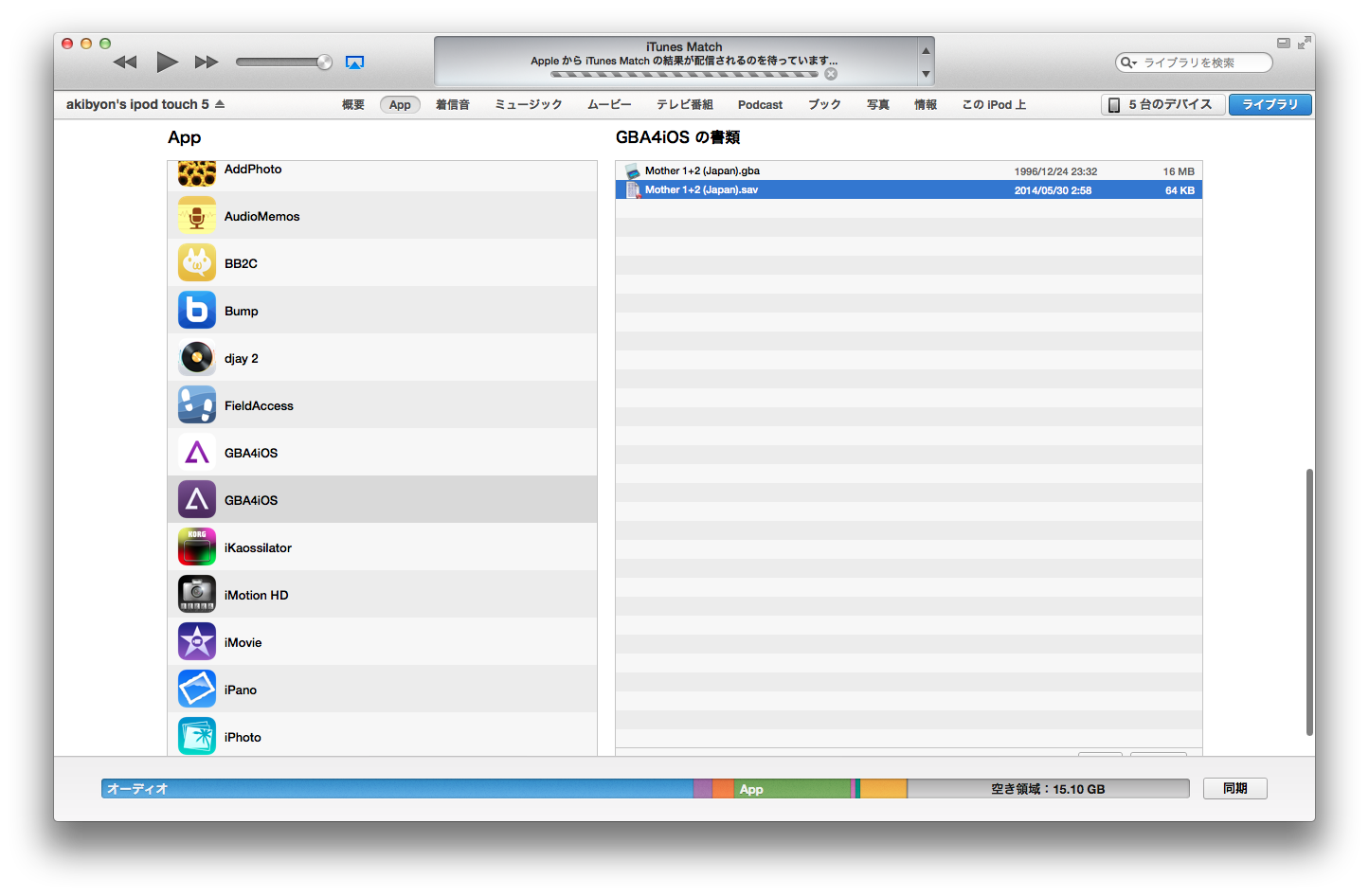Click the 空き領域 free space segment

(x=1048, y=788)
